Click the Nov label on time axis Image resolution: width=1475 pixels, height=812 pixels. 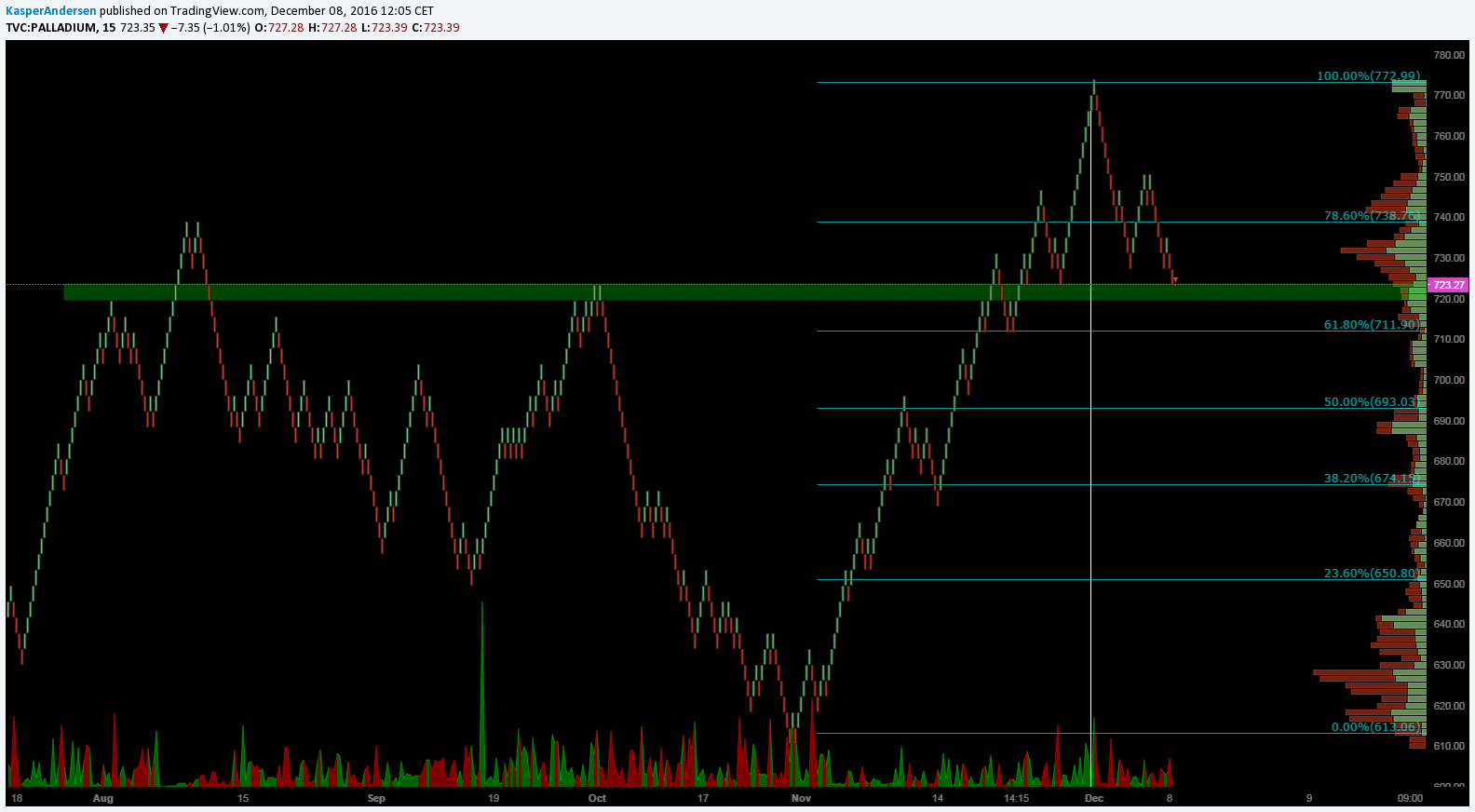tap(801, 798)
